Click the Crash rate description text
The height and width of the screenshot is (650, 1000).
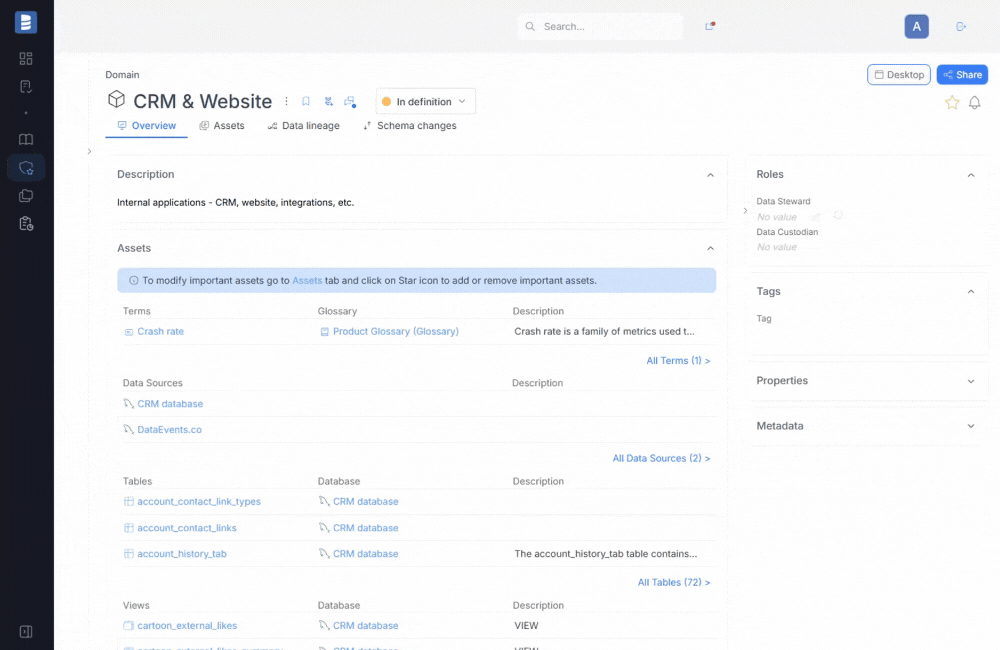point(604,332)
